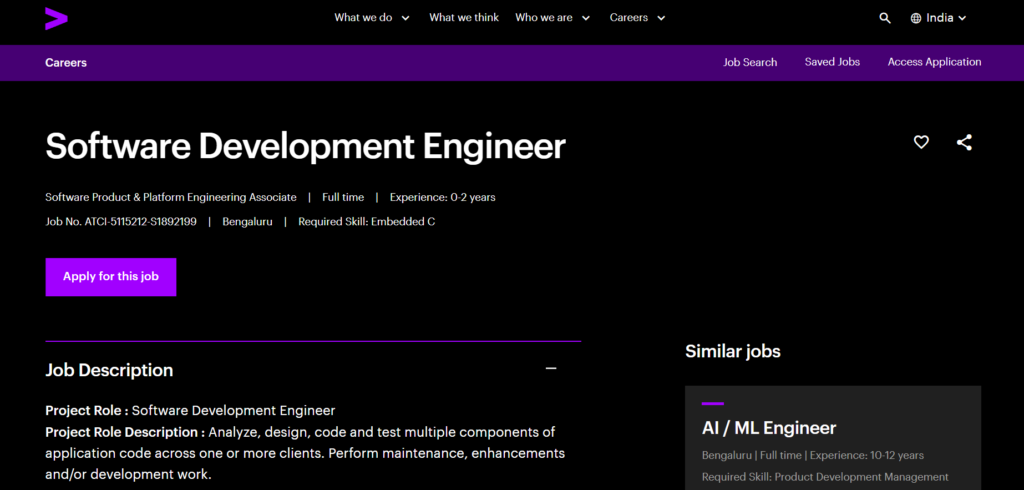Open the Saved Jobs tab
This screenshot has width=1024, height=490.
(x=832, y=62)
